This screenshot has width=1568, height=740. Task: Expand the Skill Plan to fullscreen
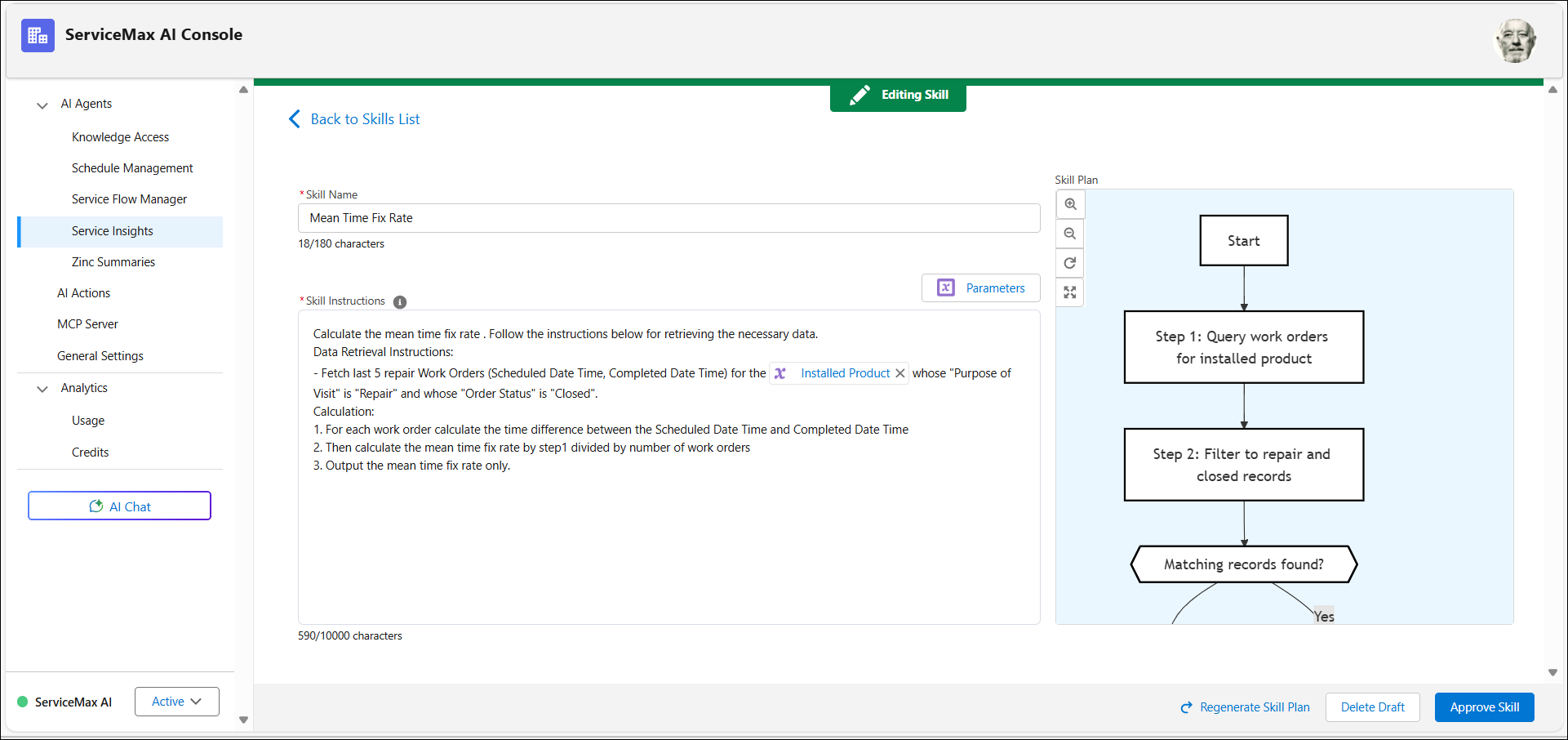[1070, 292]
